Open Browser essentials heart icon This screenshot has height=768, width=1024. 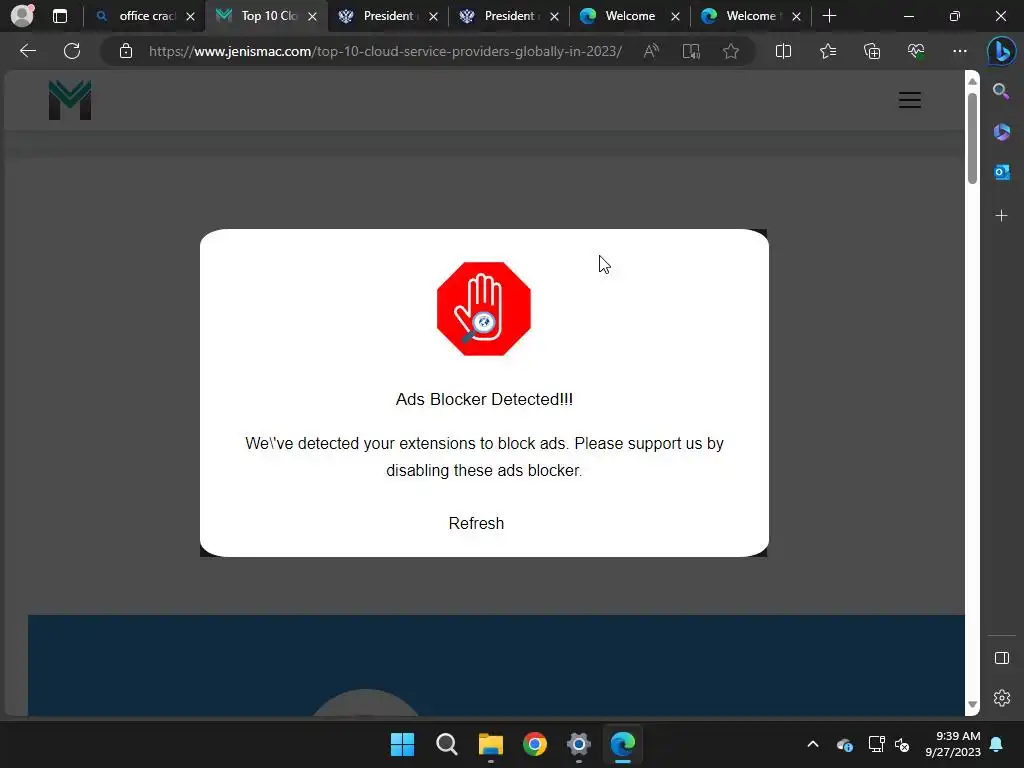tap(916, 51)
